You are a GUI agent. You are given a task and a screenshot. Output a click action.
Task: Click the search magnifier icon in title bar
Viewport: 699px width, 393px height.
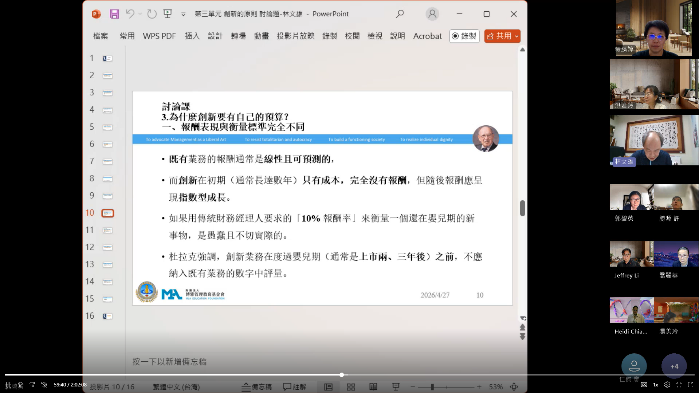tap(400, 14)
